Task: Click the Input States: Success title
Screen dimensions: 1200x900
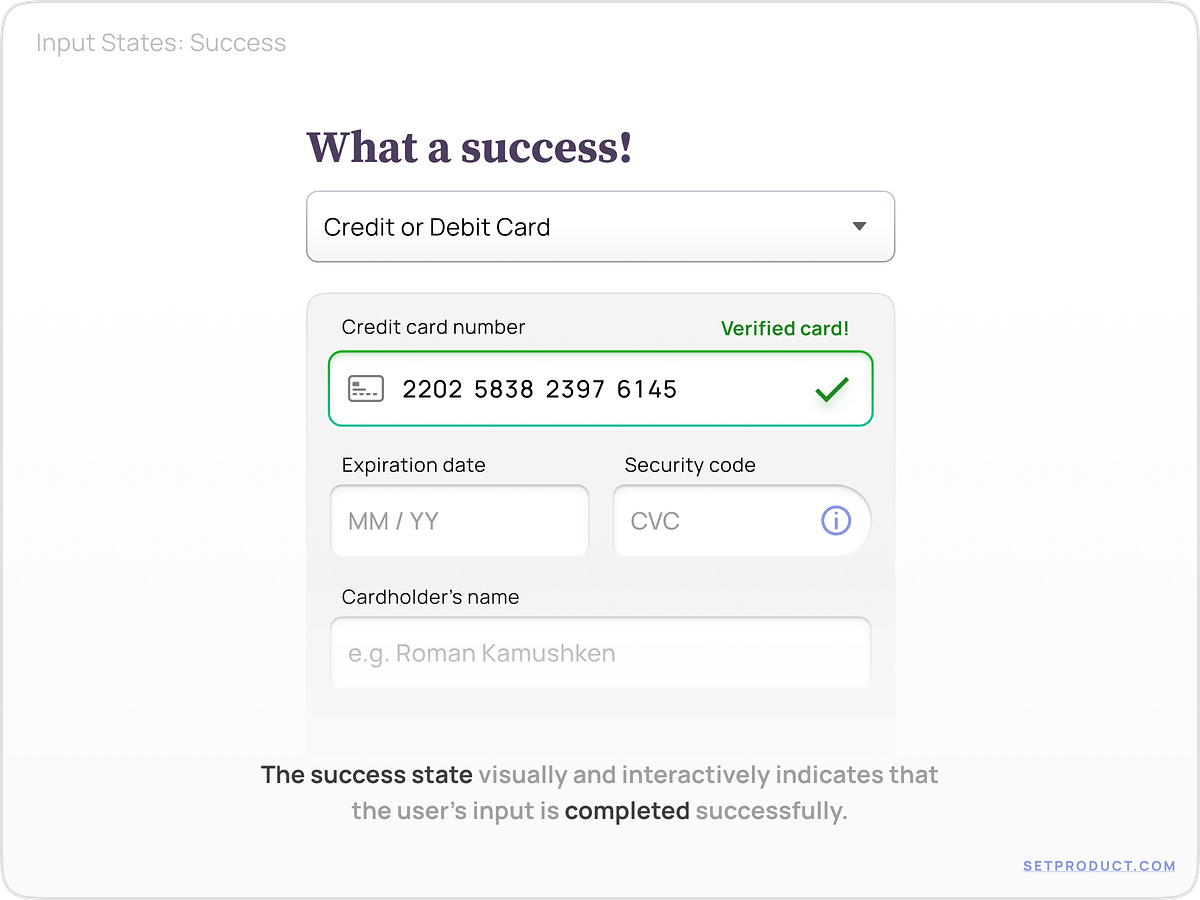Action: (161, 43)
